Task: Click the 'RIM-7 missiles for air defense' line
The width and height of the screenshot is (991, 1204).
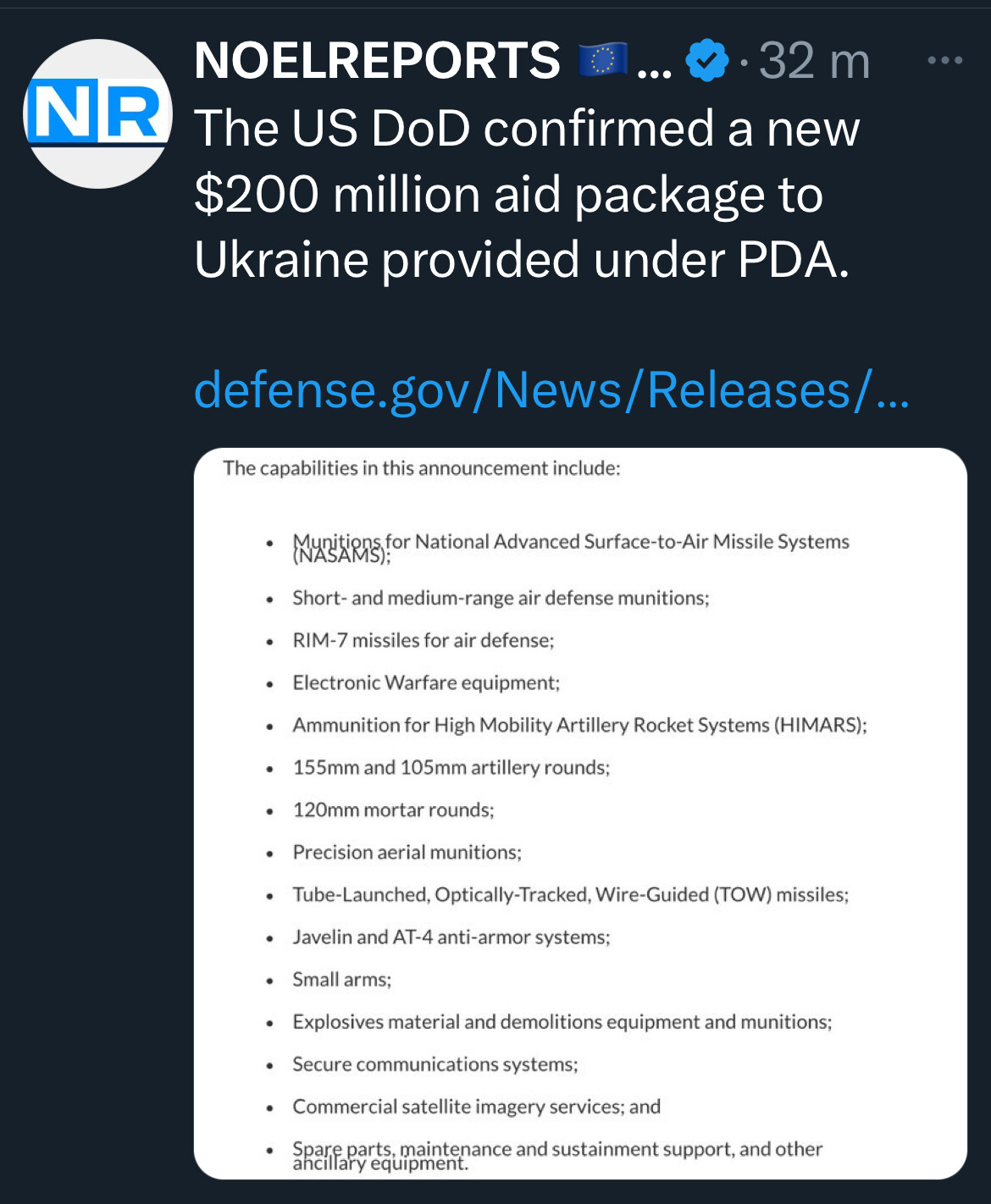Action: [x=423, y=640]
